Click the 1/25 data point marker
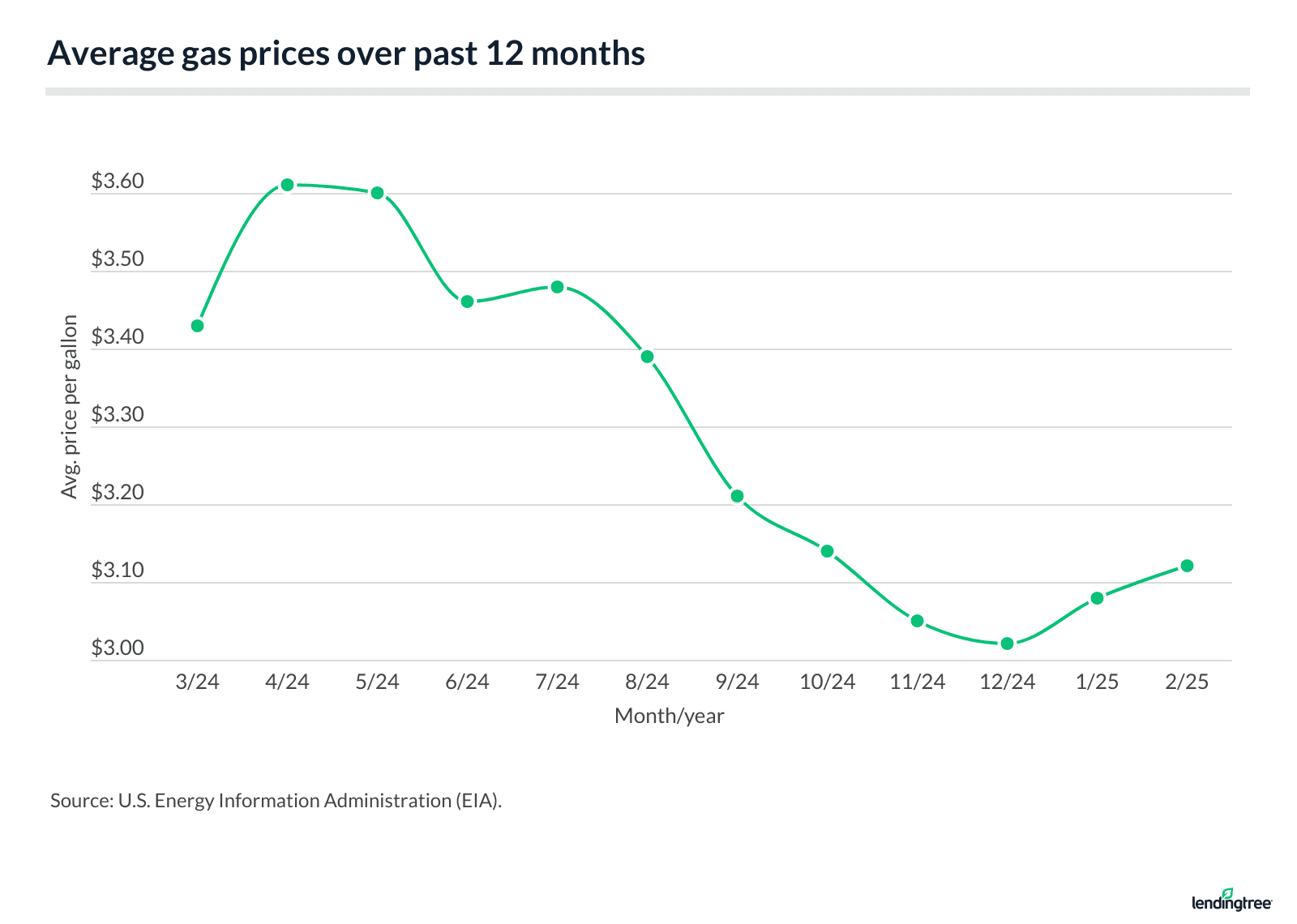Screen dimensions: 1297x924 (1097, 598)
